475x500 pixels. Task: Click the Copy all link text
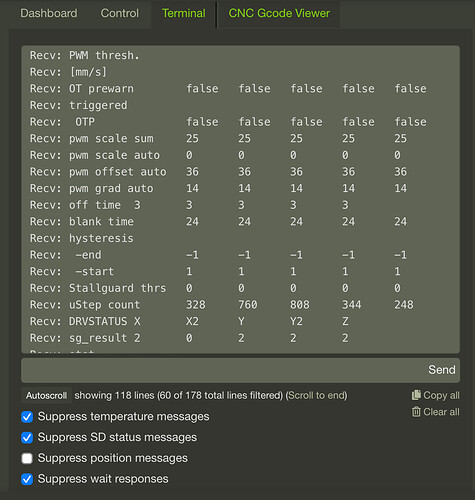click(x=441, y=395)
